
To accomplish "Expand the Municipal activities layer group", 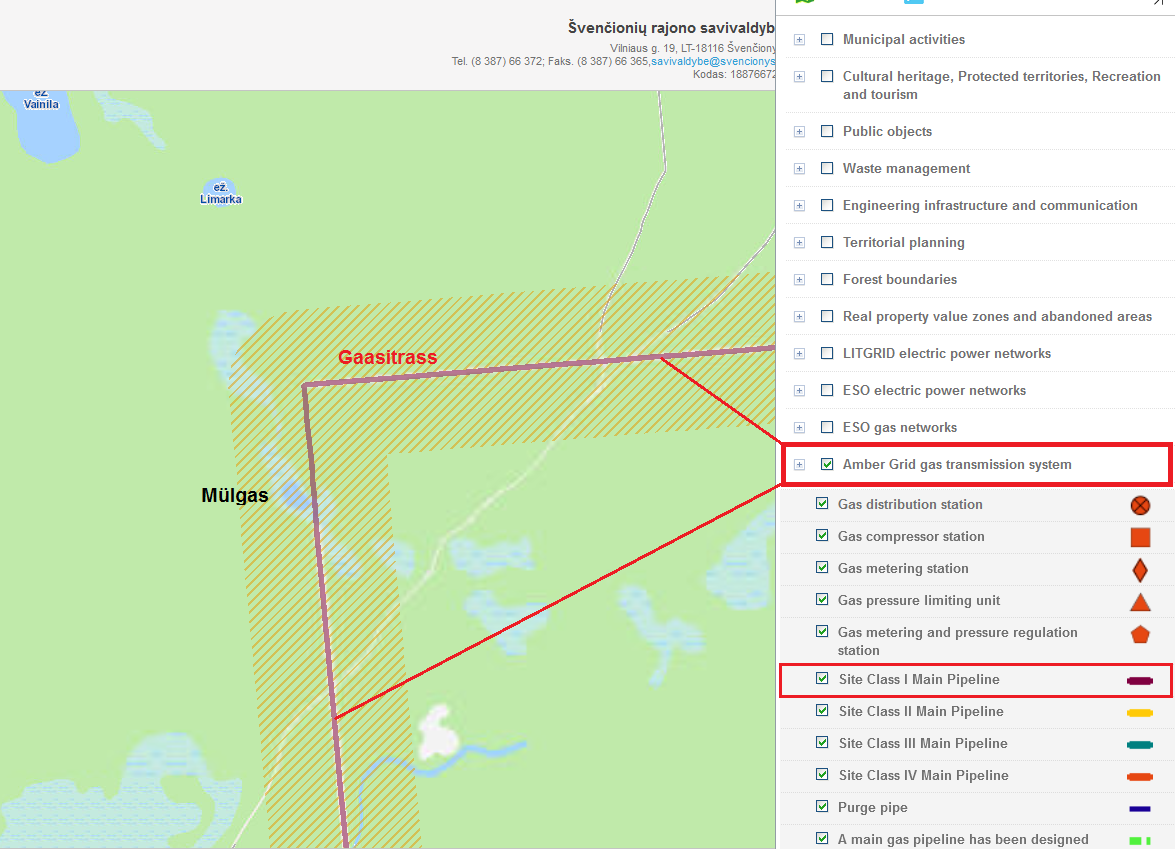I will pos(799,40).
